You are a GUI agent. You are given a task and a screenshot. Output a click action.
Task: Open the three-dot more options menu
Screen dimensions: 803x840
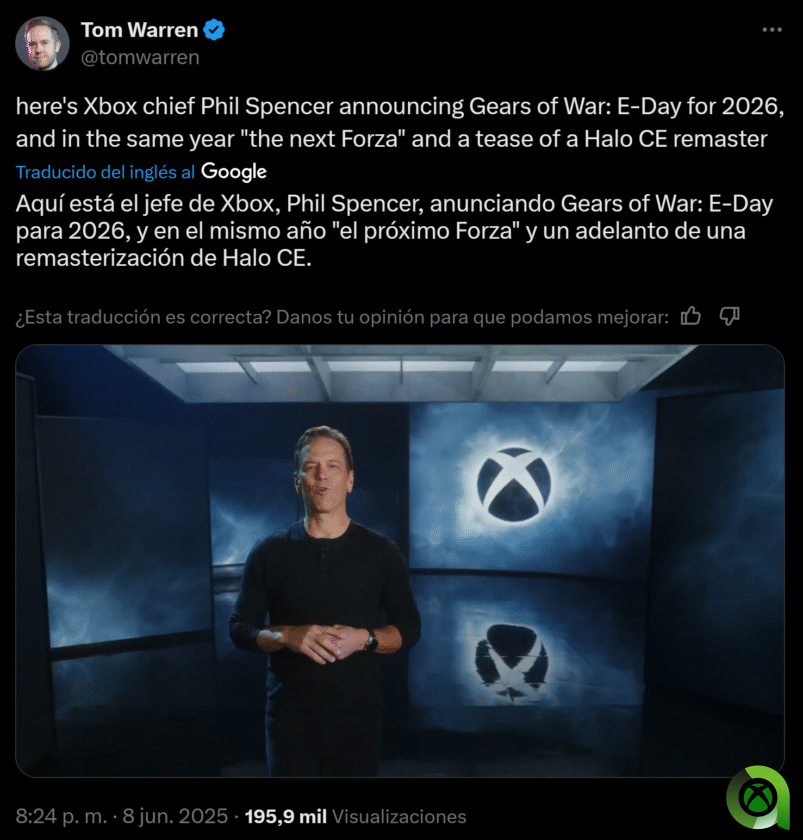tap(772, 30)
